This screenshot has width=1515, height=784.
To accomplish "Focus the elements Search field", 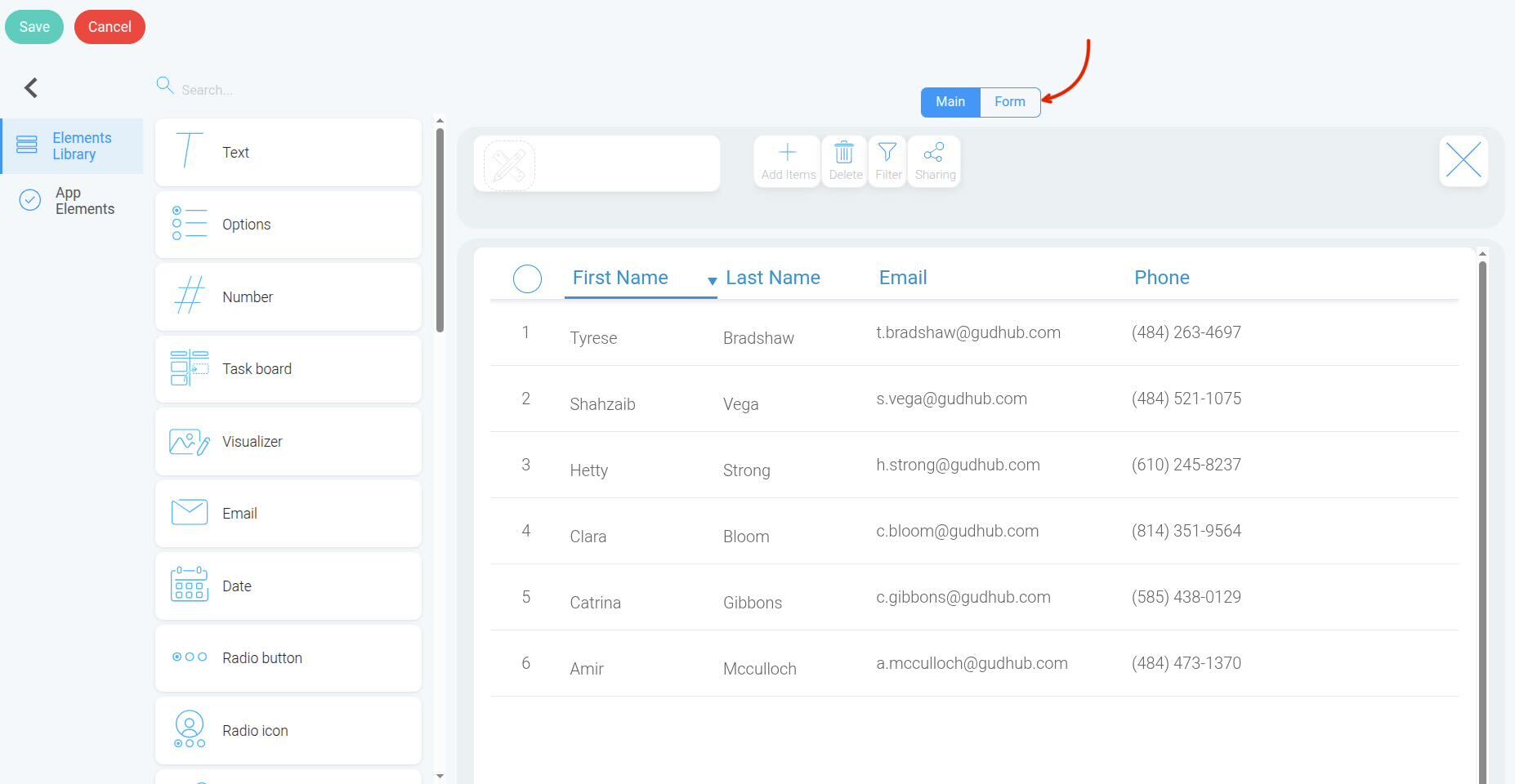I will click(x=288, y=89).
